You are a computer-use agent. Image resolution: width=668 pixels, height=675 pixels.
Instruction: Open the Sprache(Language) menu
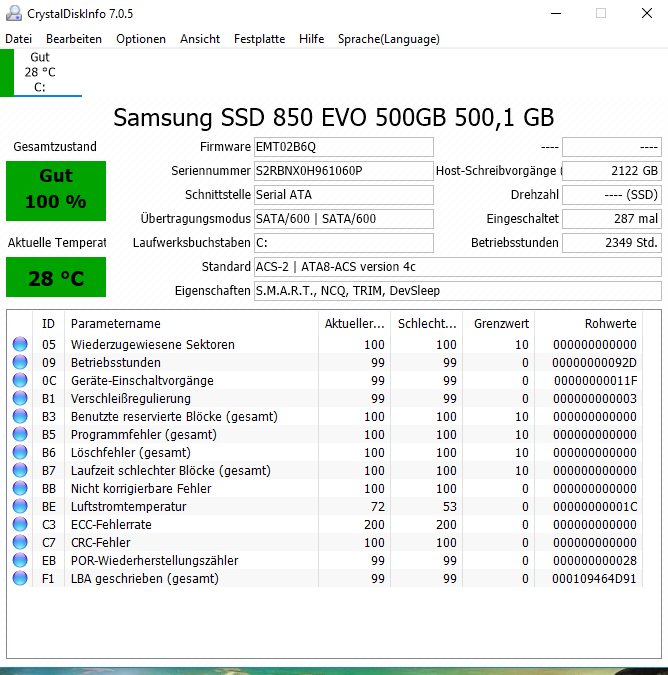point(389,39)
